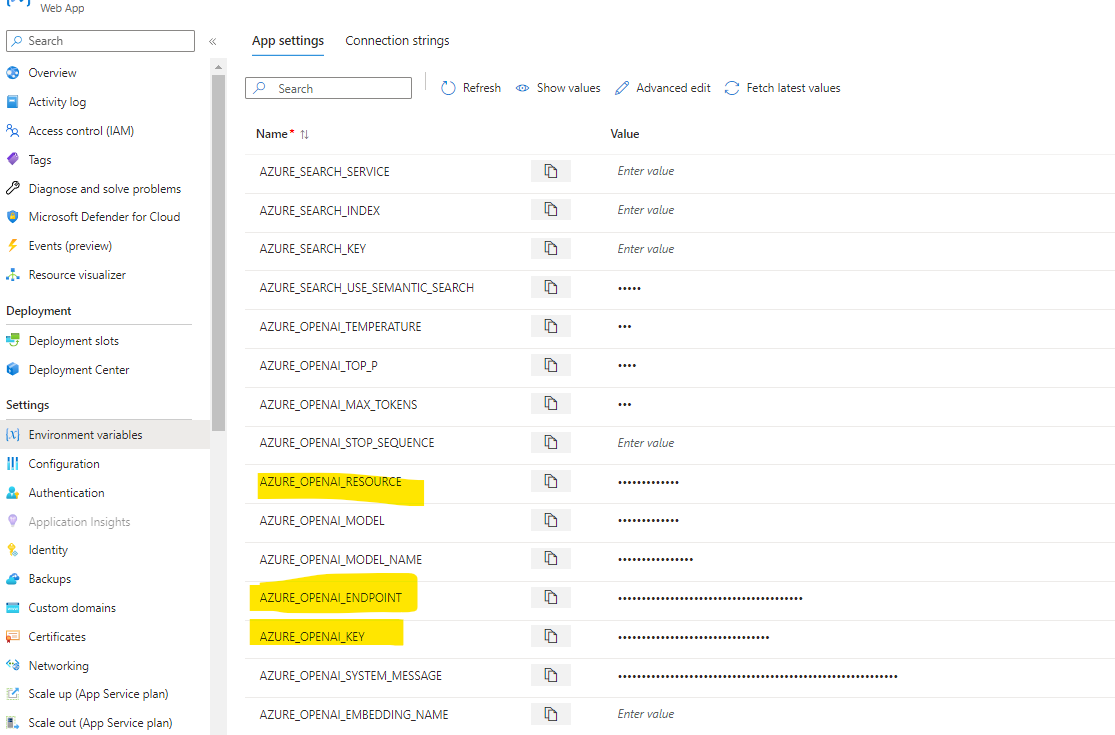
Task: Click the AZURE_OPENAI_RESOURCE name
Action: tap(331, 482)
